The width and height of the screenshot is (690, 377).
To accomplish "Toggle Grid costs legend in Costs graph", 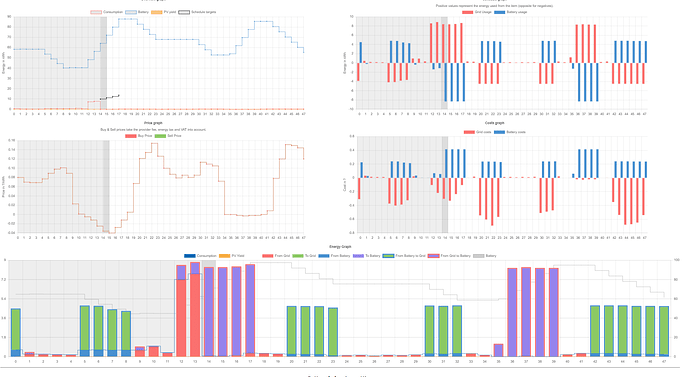I will (x=477, y=132).
